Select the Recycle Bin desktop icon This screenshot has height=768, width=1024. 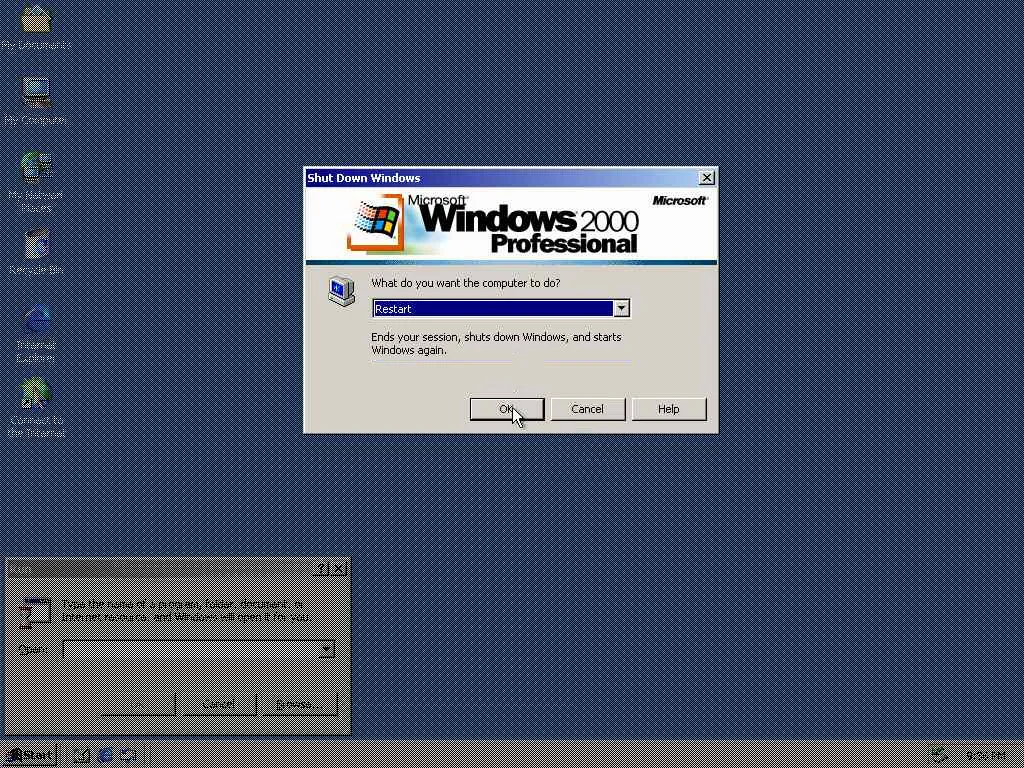(36, 252)
